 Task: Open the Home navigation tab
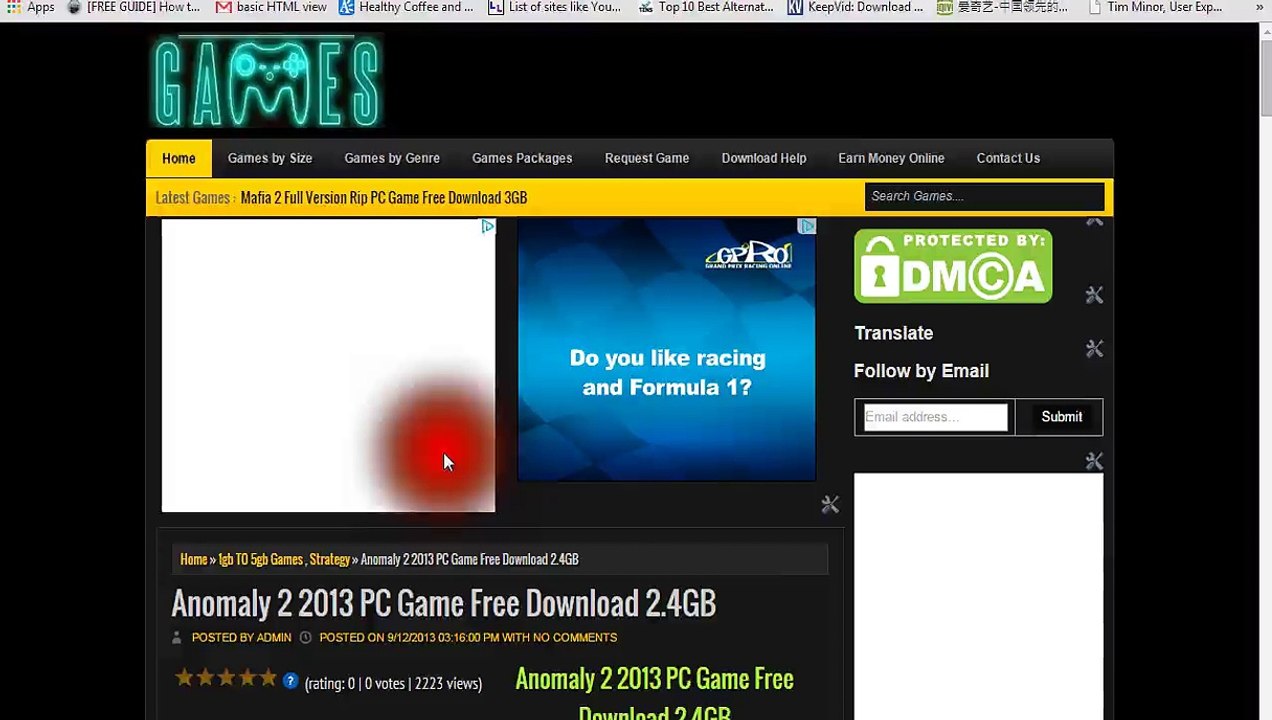pyautogui.click(x=179, y=158)
